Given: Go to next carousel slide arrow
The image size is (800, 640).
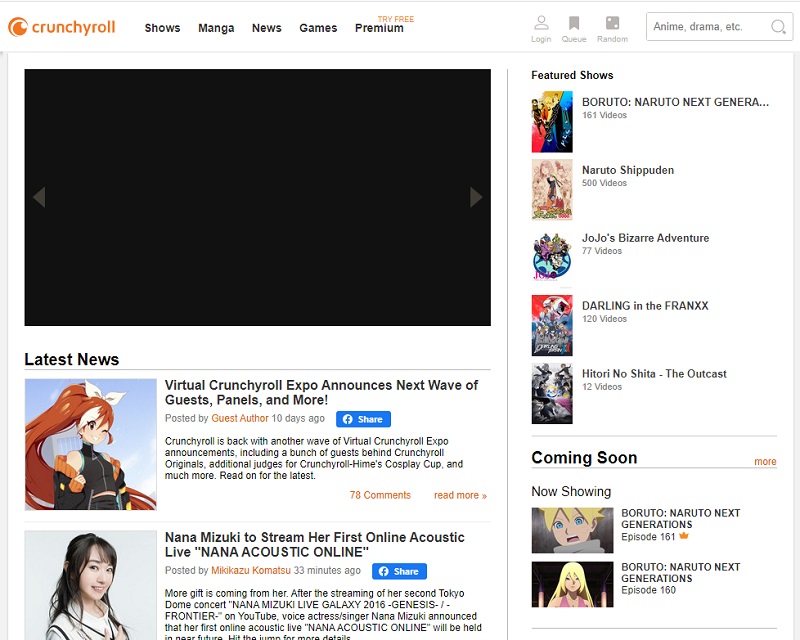Looking at the screenshot, I should [x=476, y=197].
